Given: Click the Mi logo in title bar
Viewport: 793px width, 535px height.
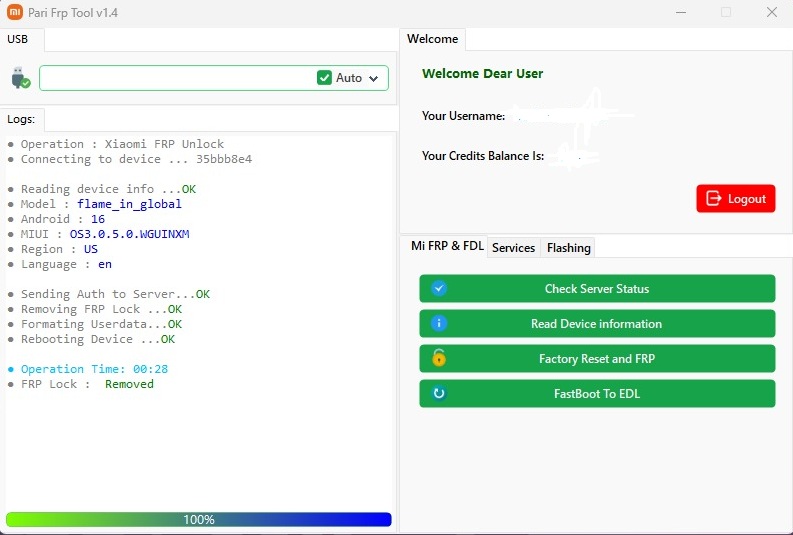Looking at the screenshot, I should (15, 12).
